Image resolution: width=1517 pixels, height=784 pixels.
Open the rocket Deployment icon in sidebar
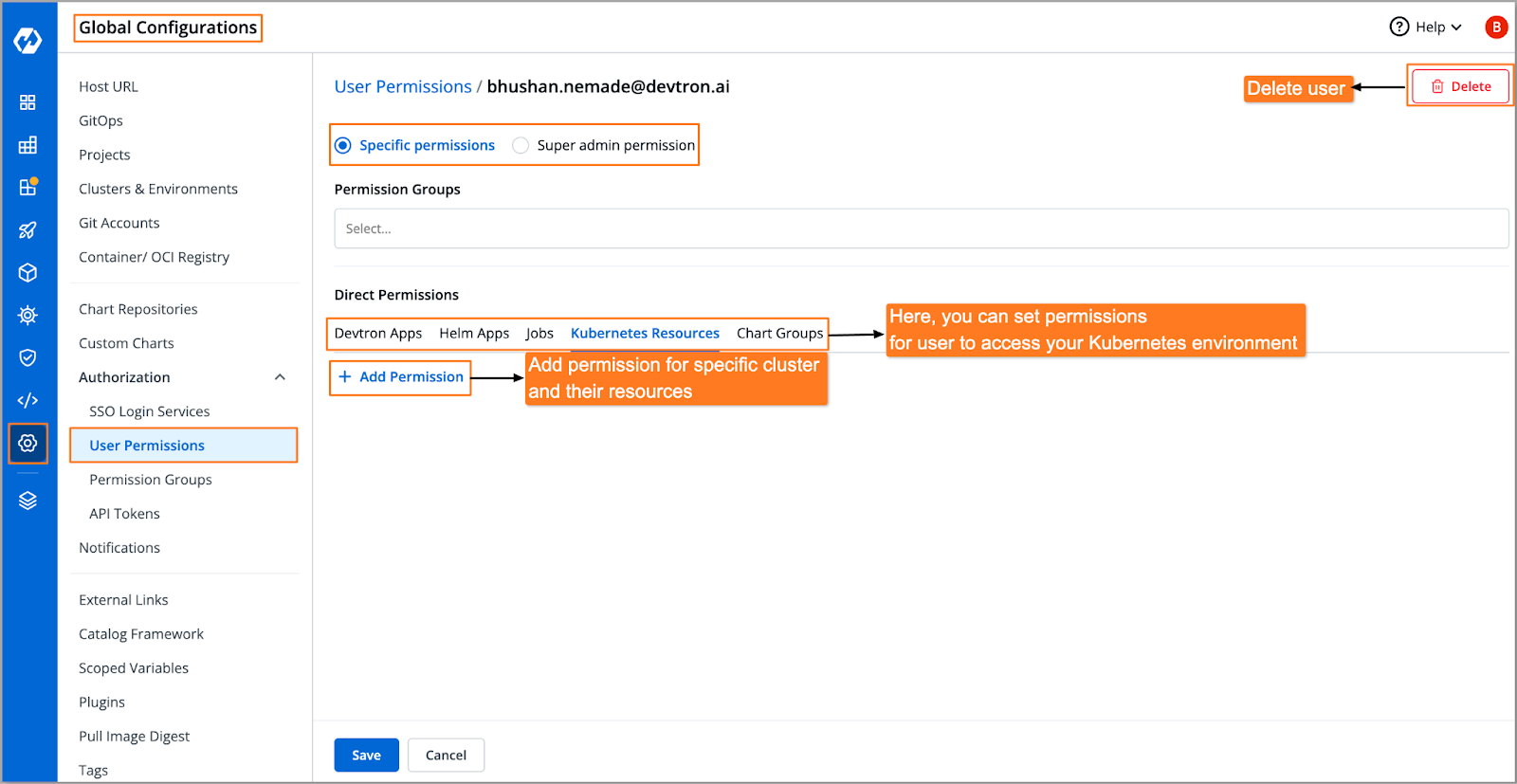(27, 230)
